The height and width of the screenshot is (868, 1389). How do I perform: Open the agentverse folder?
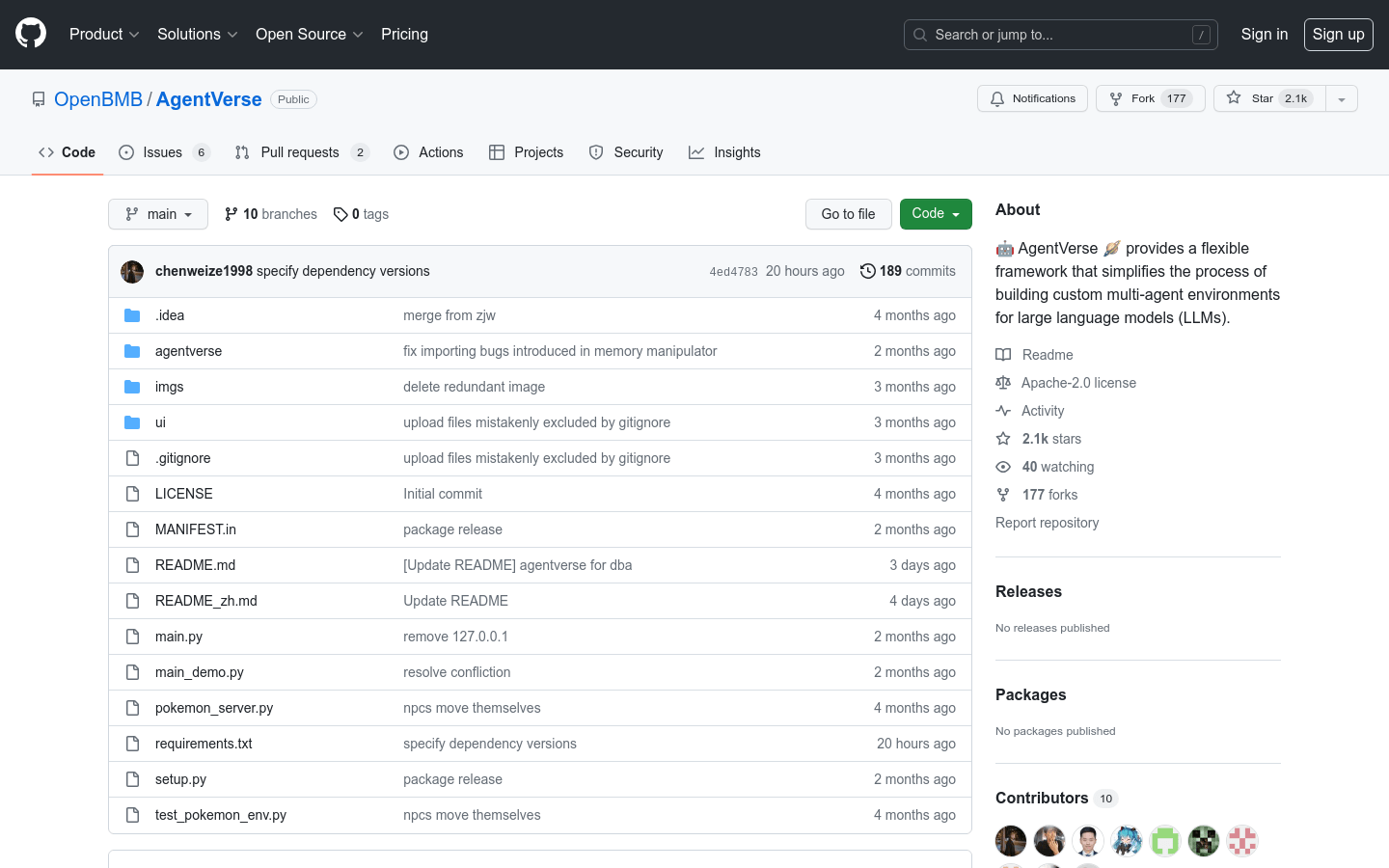(x=188, y=351)
